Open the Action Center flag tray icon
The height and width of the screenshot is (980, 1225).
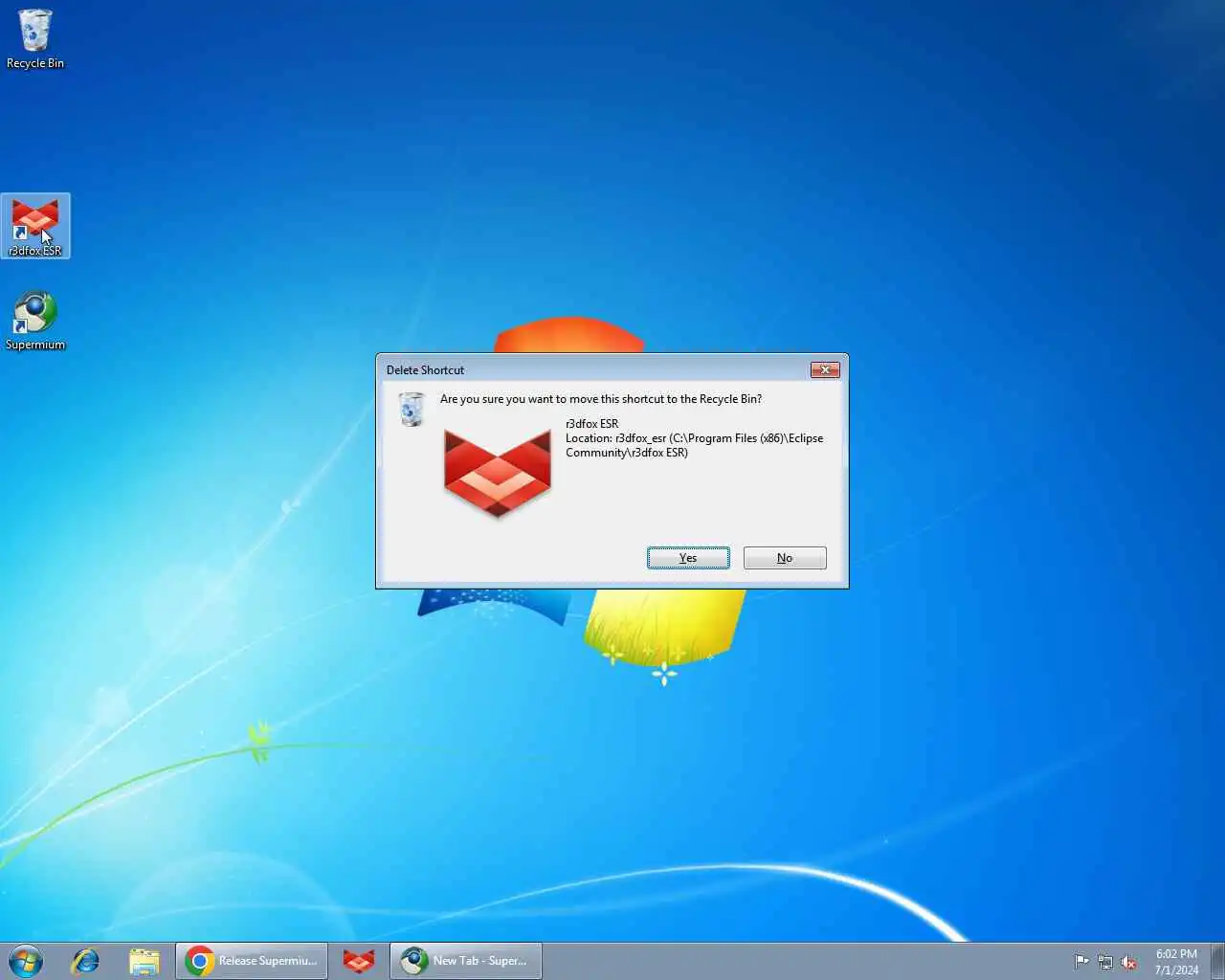[x=1081, y=962]
